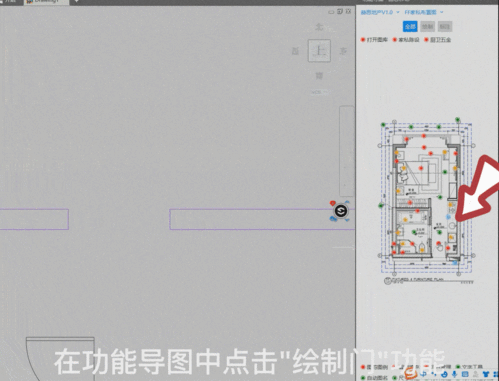The width and height of the screenshot is (499, 381).
Task: Click the blue door-drawing dot near the red arrow
Action: [x=448, y=217]
